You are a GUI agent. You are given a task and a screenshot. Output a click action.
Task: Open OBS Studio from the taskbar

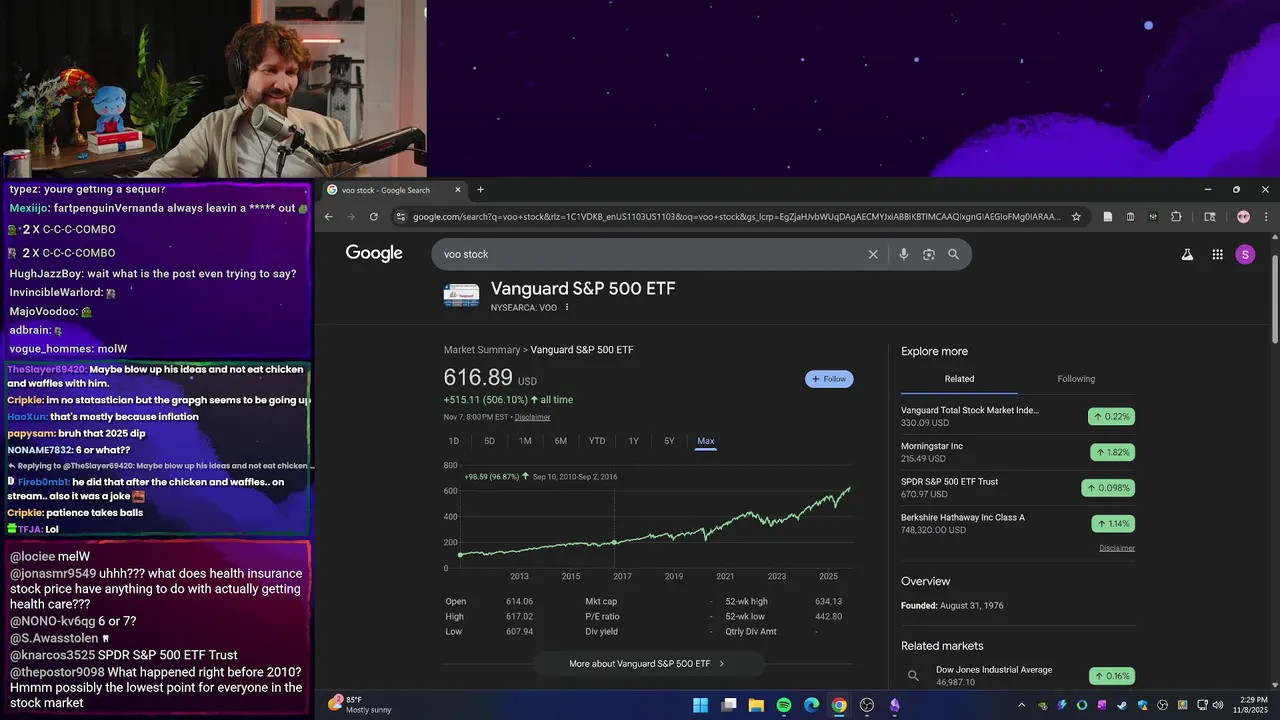tap(867, 705)
